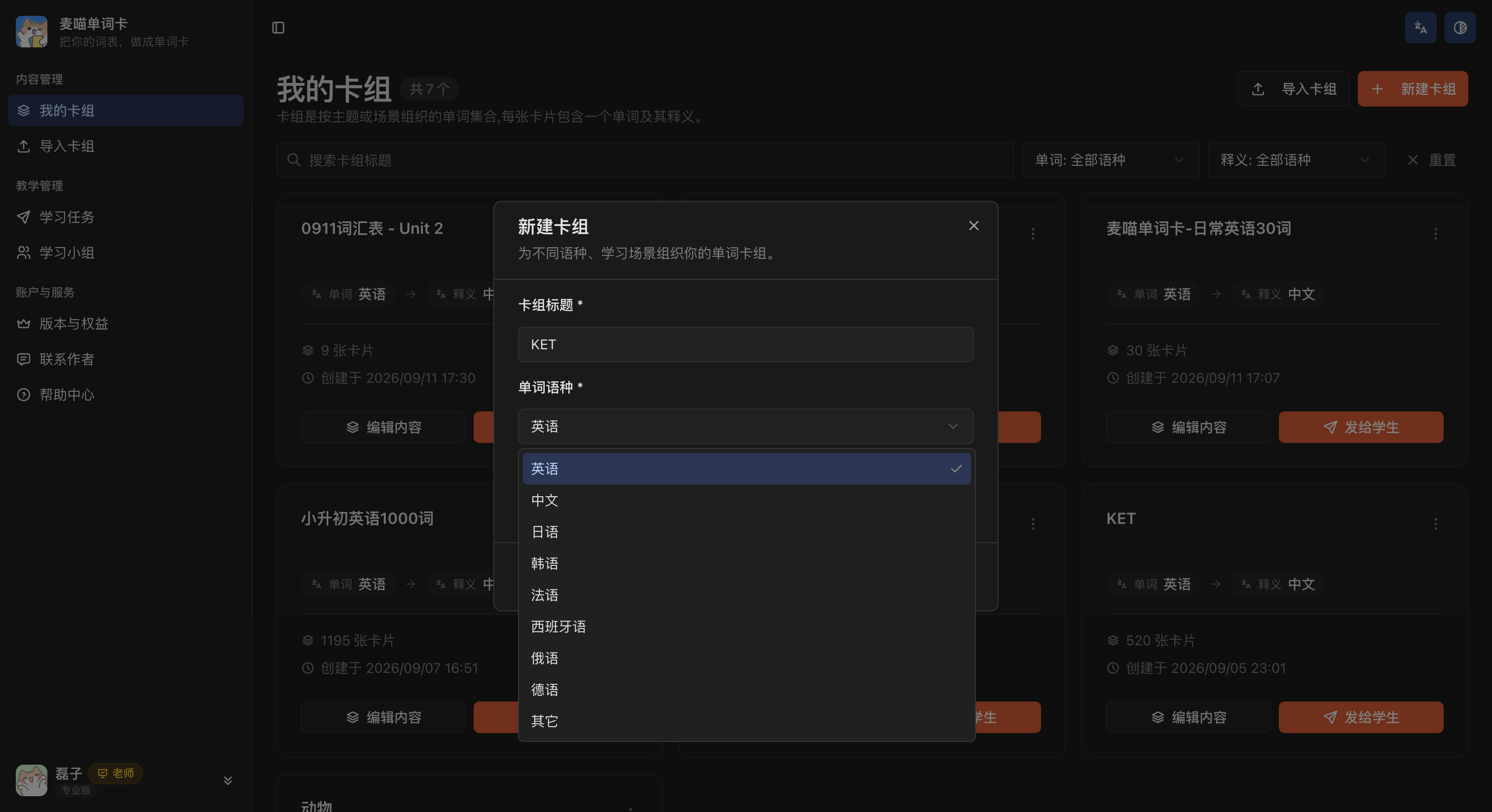Viewport: 1492px width, 812px height.
Task: Open more options for the KET card
Action: (1435, 523)
